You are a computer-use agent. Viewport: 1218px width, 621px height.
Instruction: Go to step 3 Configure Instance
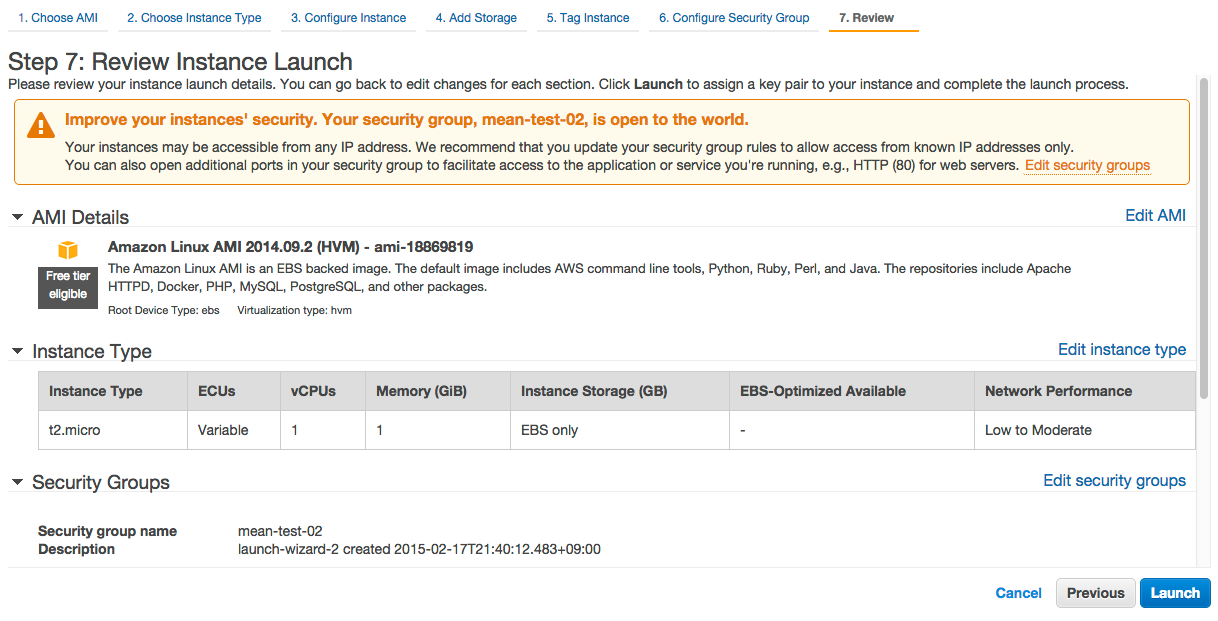[x=348, y=18]
